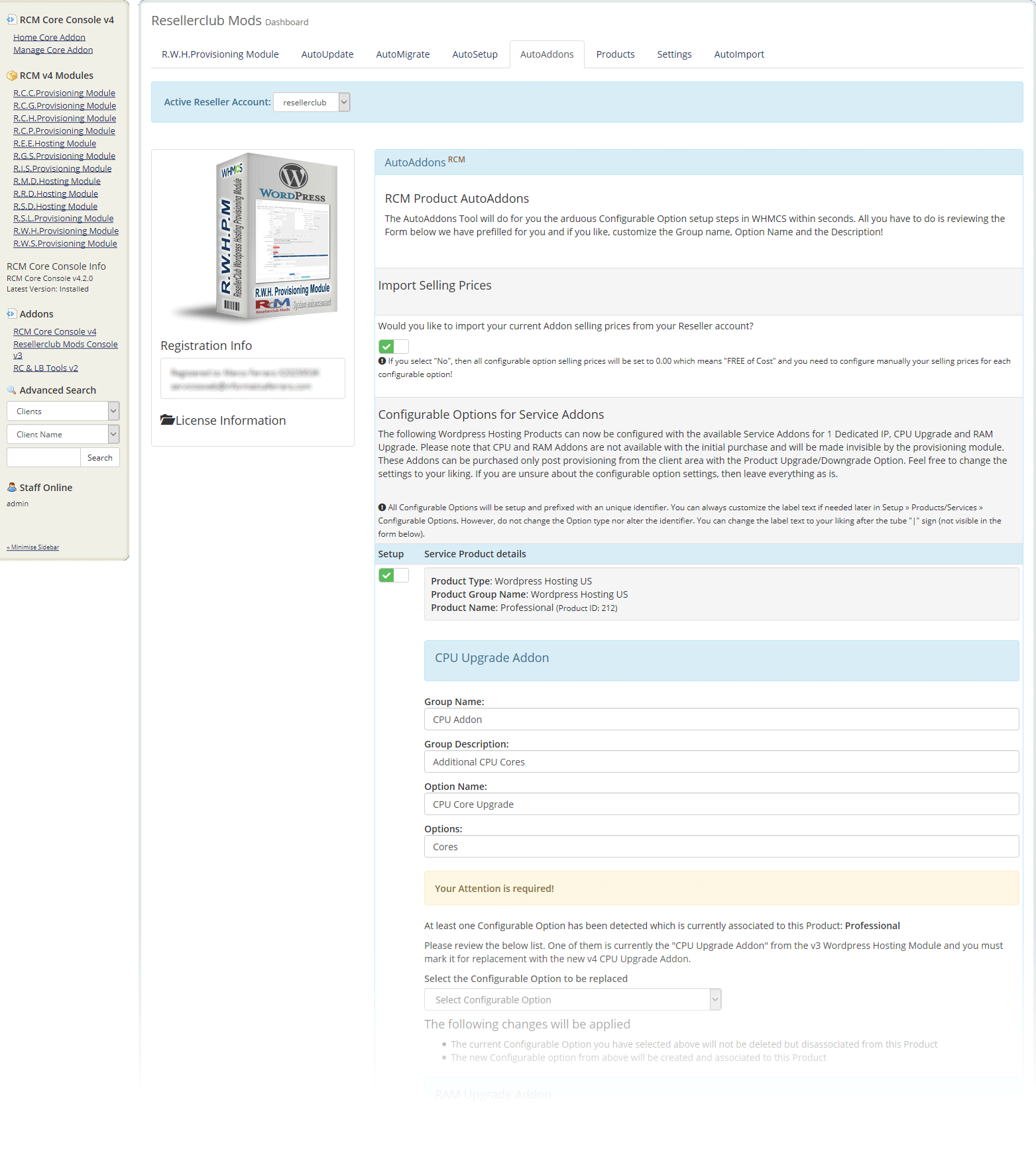Click the Staff Online user icon
The image size is (1036, 1163).
tap(11, 488)
